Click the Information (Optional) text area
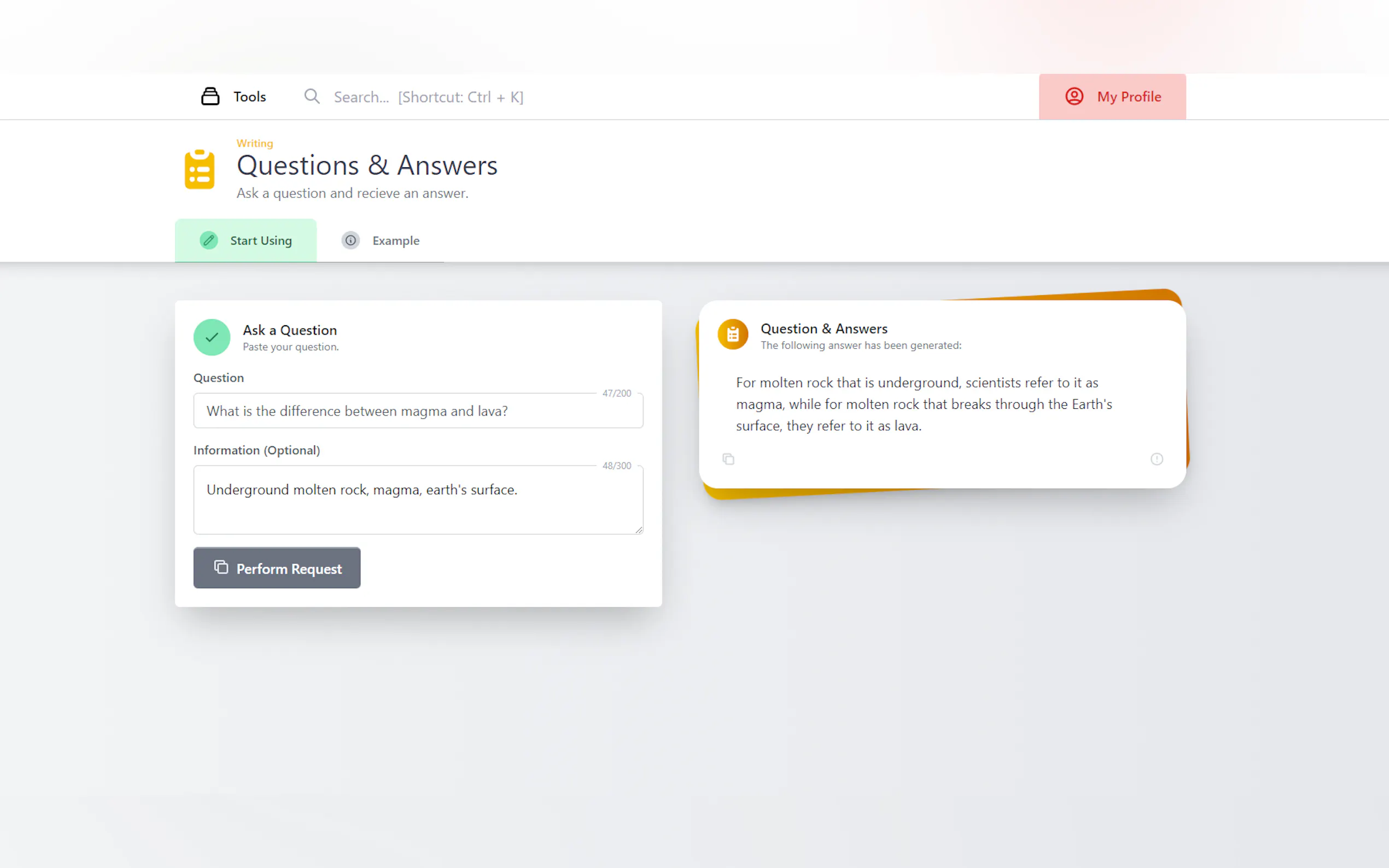This screenshot has height=868, width=1389. [418, 500]
